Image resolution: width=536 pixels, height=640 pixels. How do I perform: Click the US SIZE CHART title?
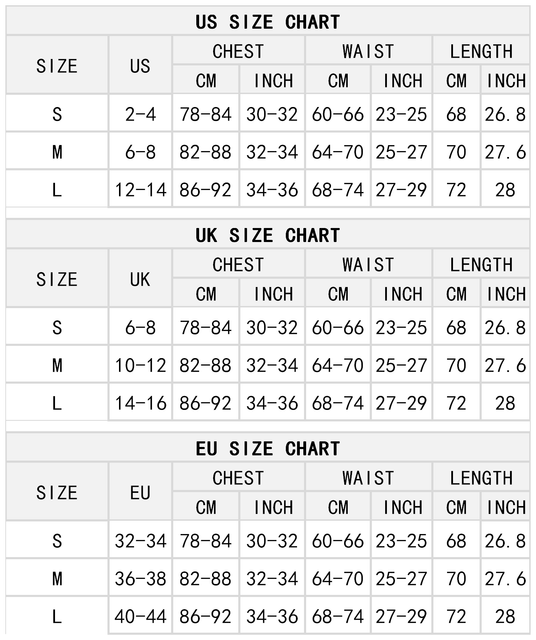click(267, 22)
